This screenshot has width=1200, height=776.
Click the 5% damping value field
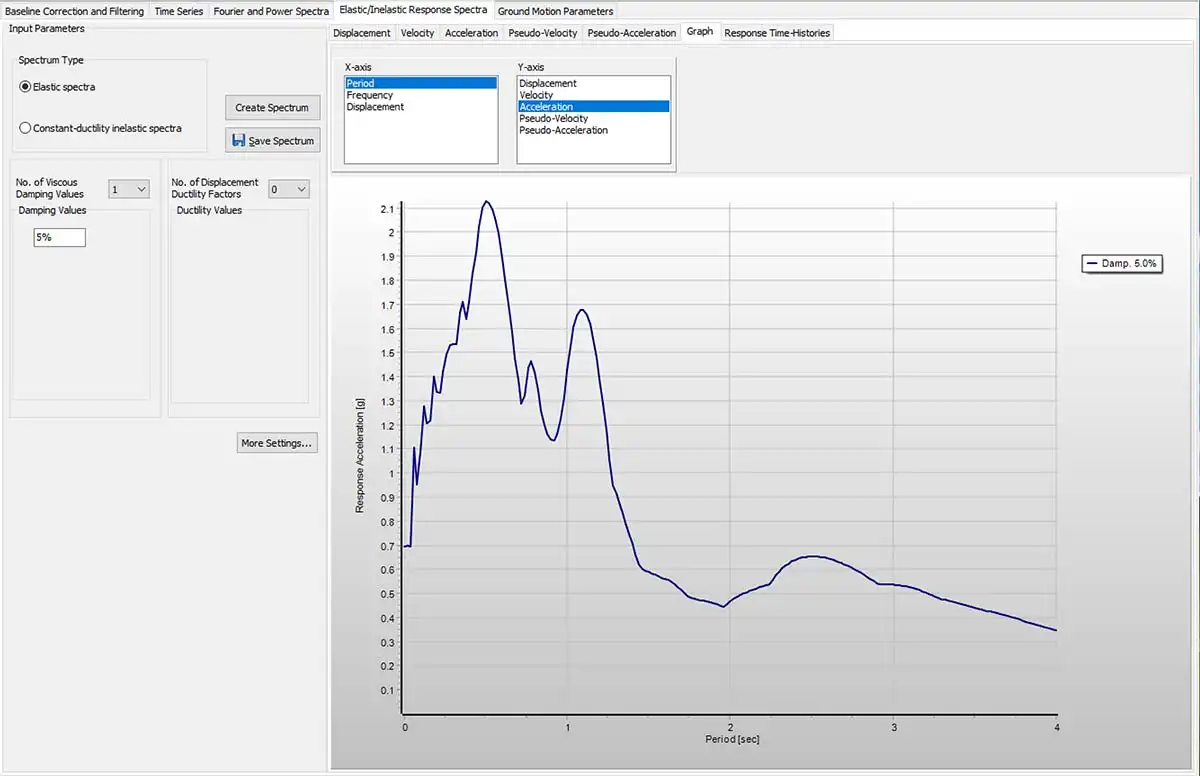pyautogui.click(x=59, y=238)
